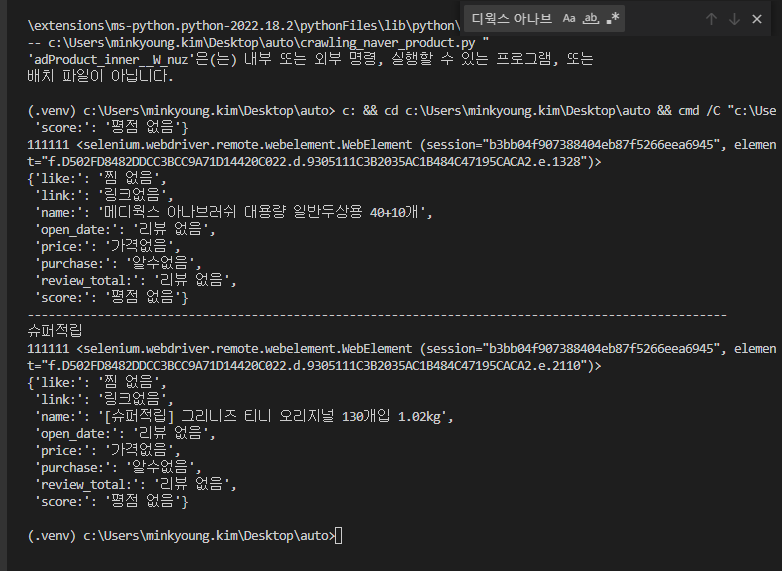Click the 'cmd /C' command text
This screenshot has height=571, width=782.
699,110
